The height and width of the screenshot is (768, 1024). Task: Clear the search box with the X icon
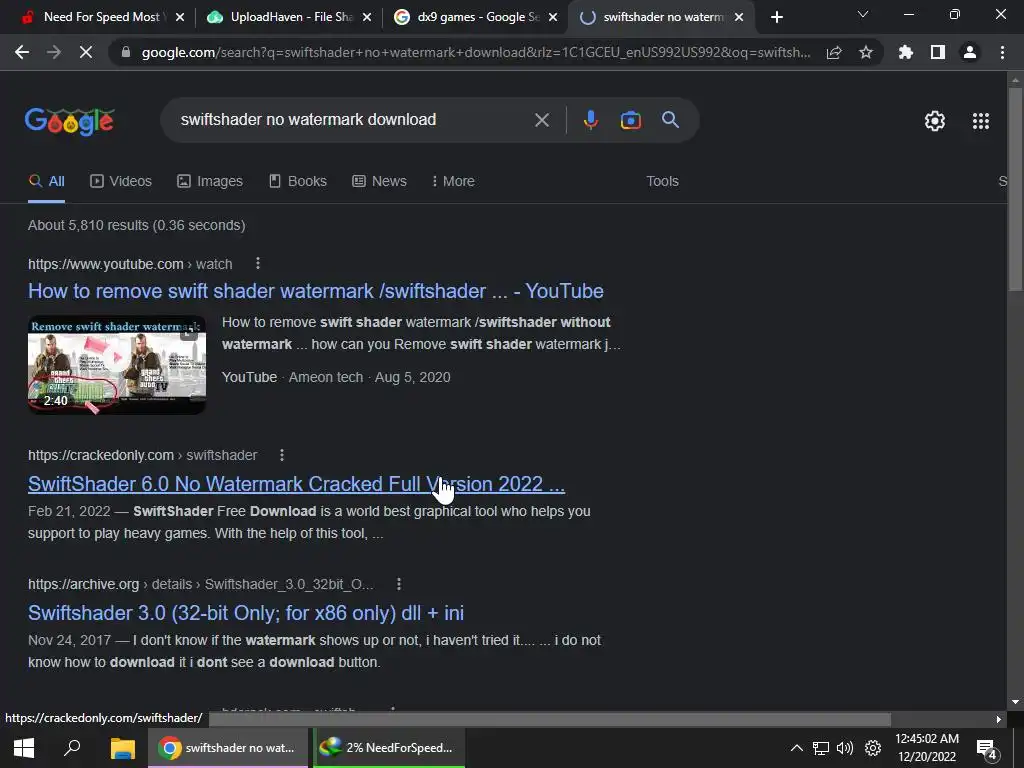(541, 120)
